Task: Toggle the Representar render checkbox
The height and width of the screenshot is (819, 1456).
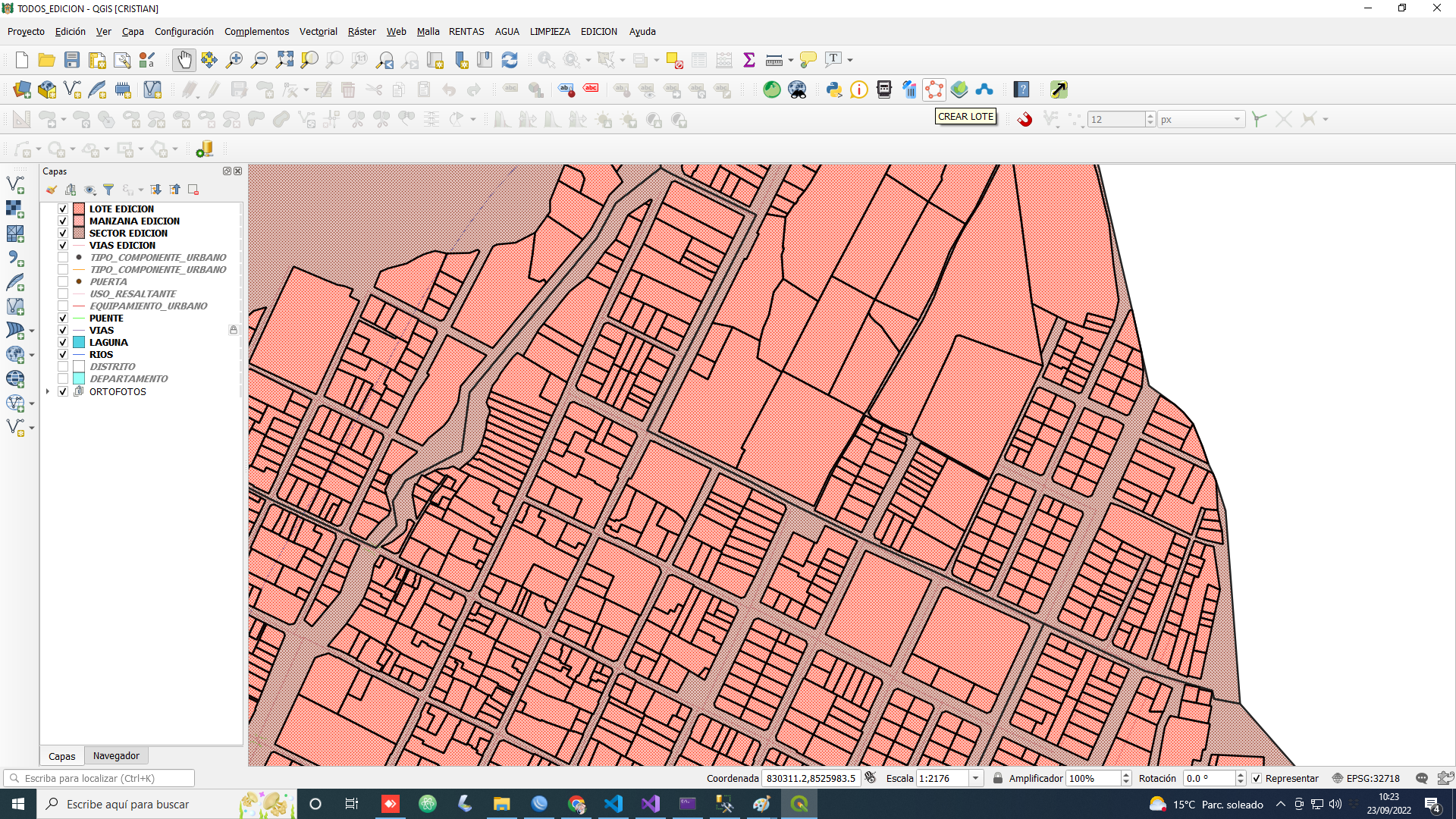Action: pyautogui.click(x=1257, y=778)
